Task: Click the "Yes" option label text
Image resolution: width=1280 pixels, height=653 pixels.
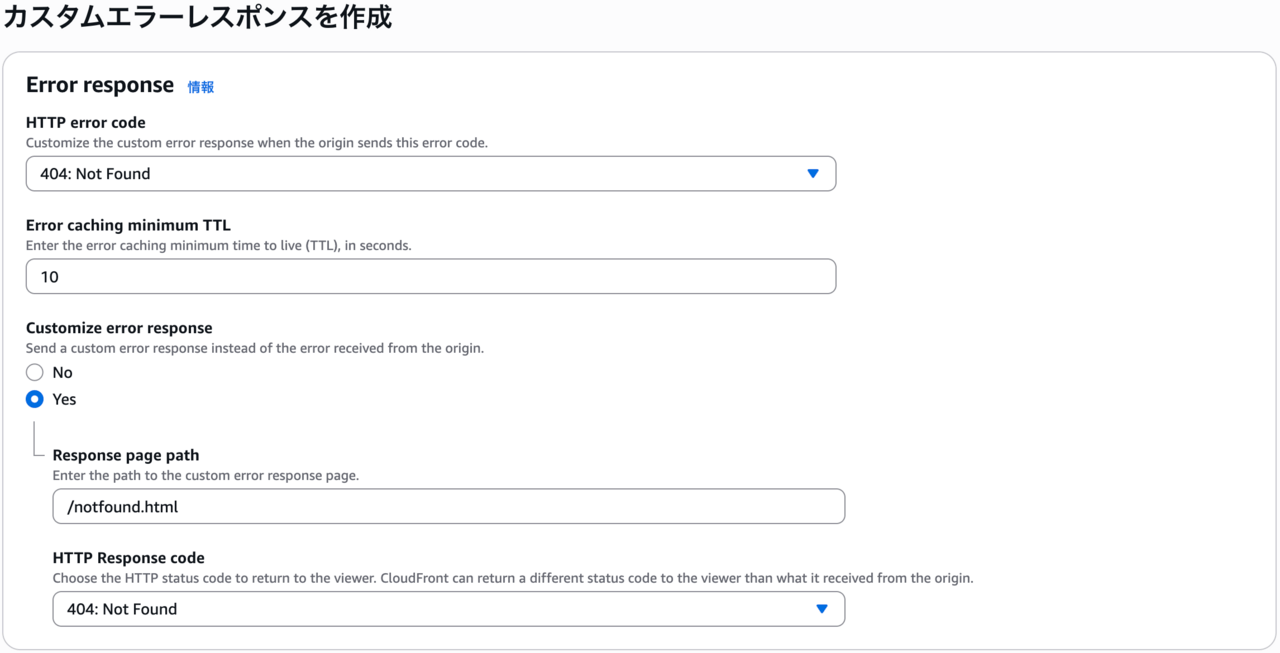Action: 64,399
